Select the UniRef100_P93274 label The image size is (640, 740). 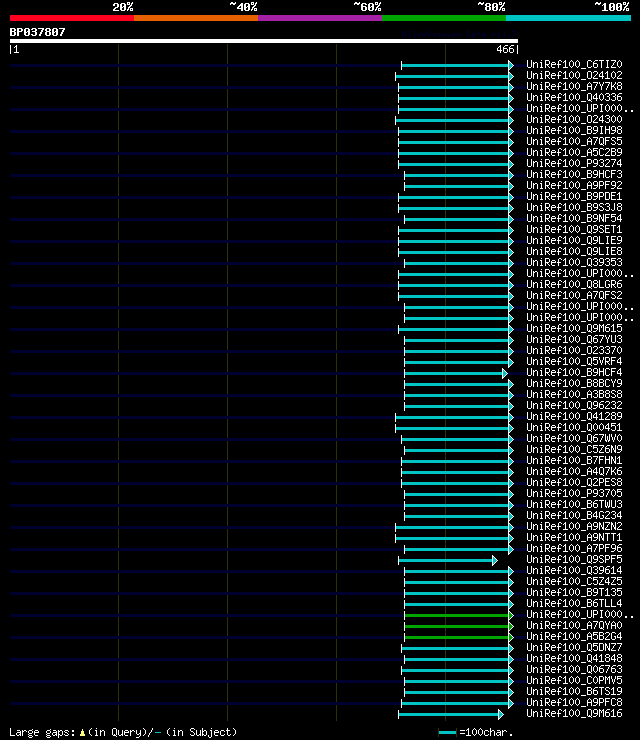click(x=574, y=163)
